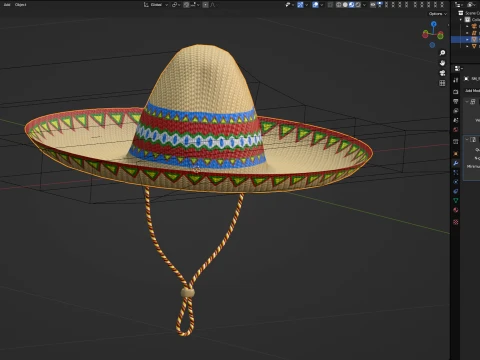480x360 pixels.
Task: Select the Scene Collection row in outliner
Action: coord(468,13)
